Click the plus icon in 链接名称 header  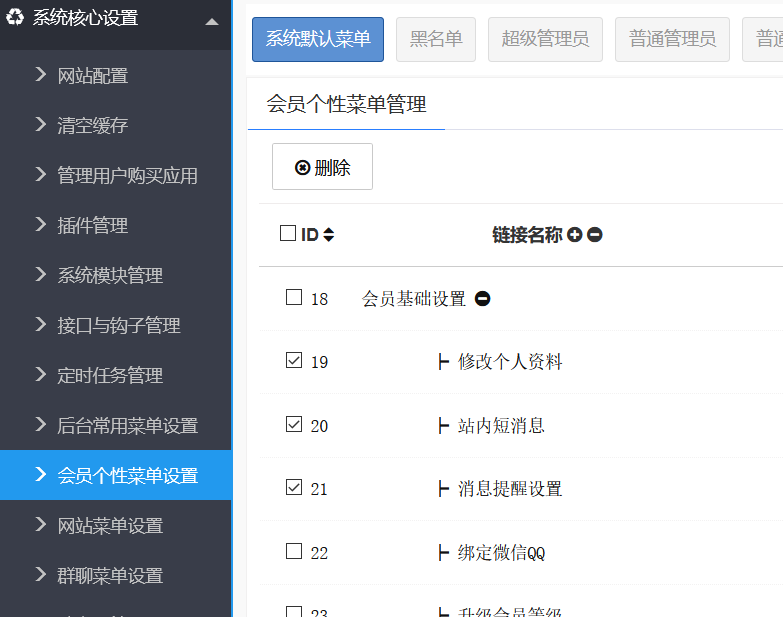(575, 235)
